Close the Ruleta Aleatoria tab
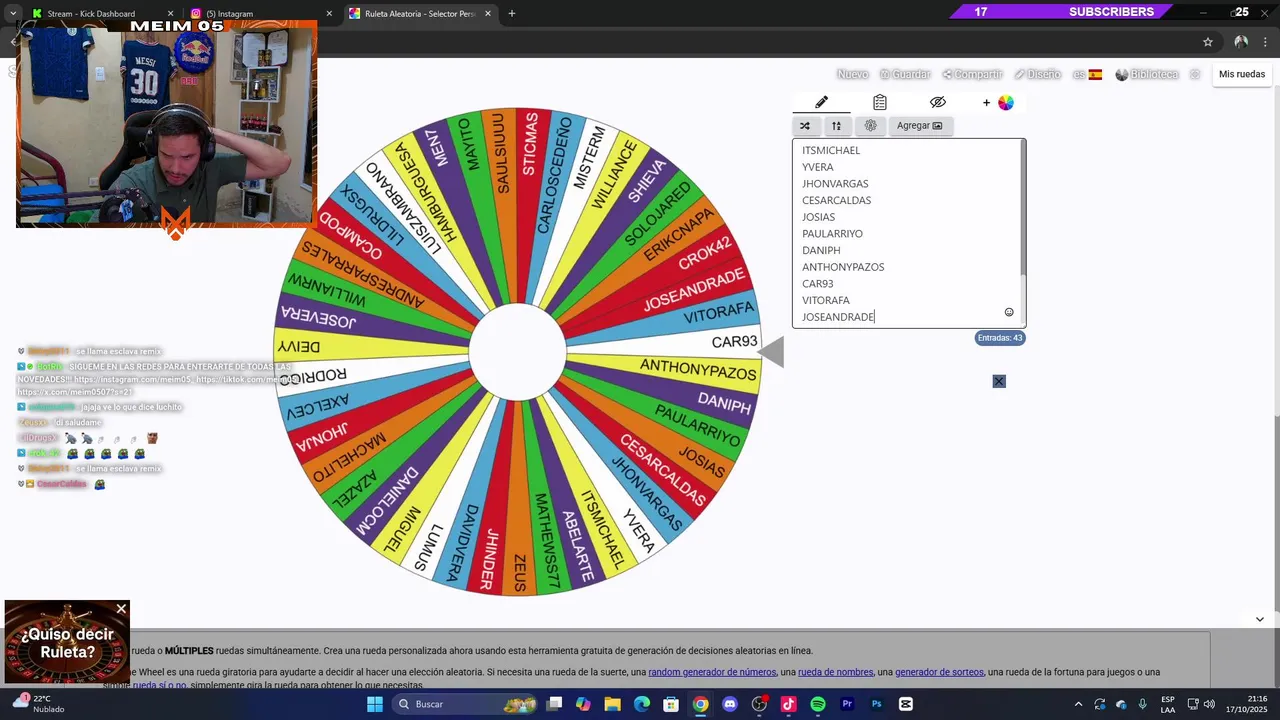 pyautogui.click(x=488, y=14)
